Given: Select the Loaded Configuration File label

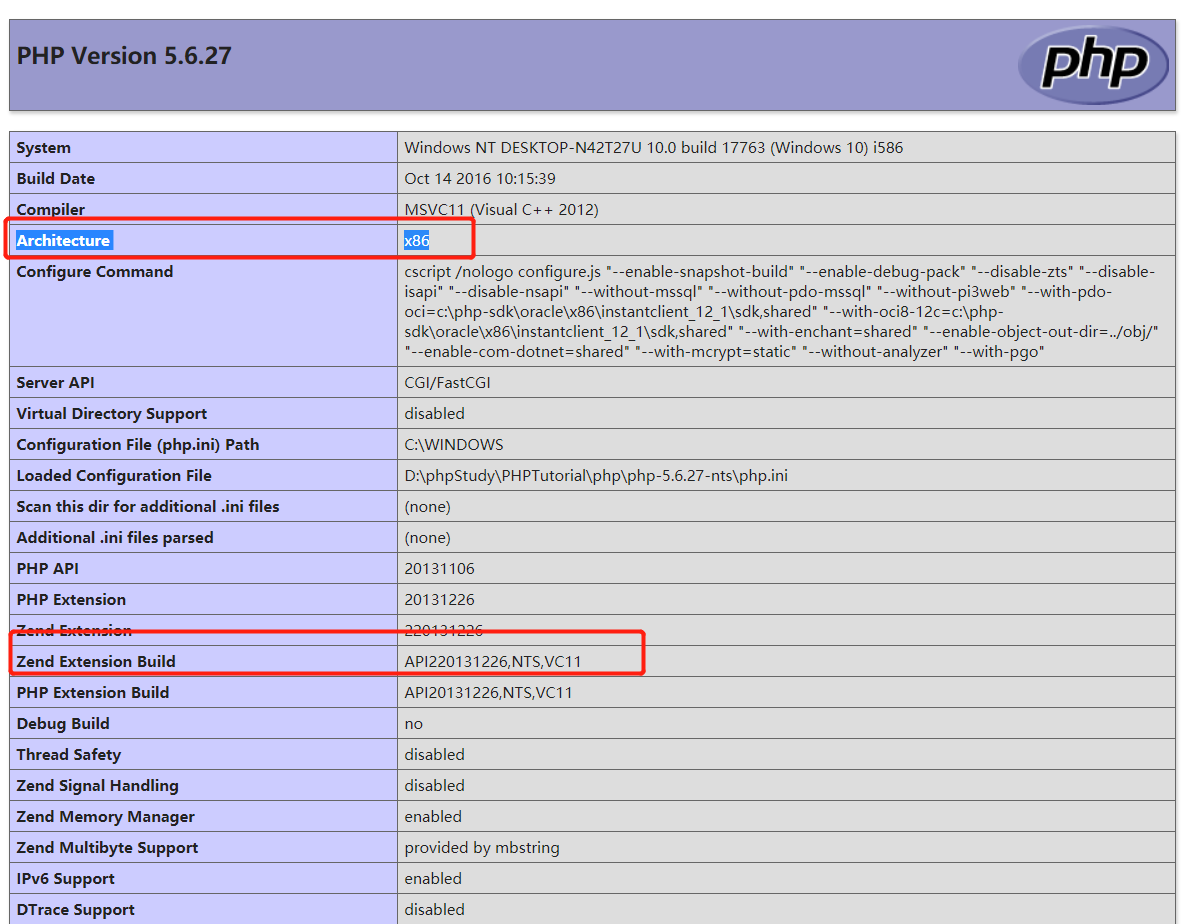Looking at the screenshot, I should [x=114, y=476].
